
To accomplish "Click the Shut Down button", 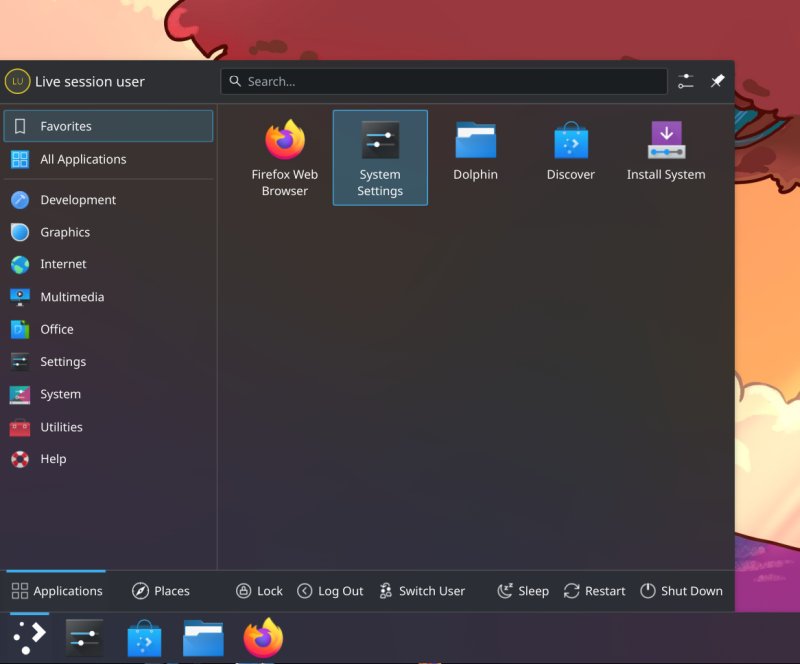I will [681, 590].
